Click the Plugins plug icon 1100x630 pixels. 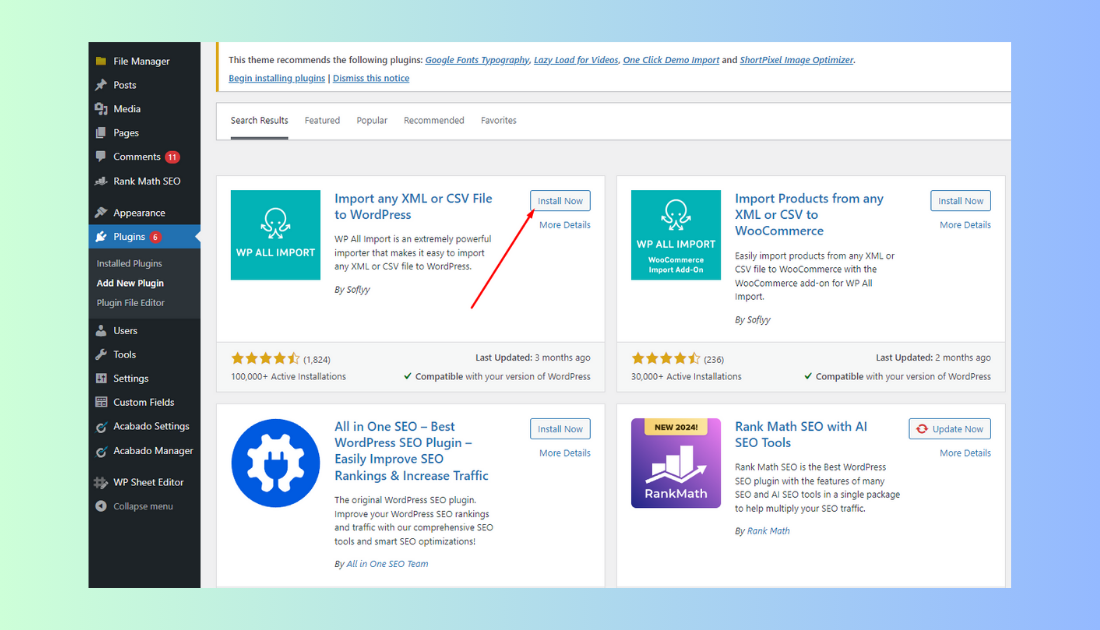(x=101, y=236)
